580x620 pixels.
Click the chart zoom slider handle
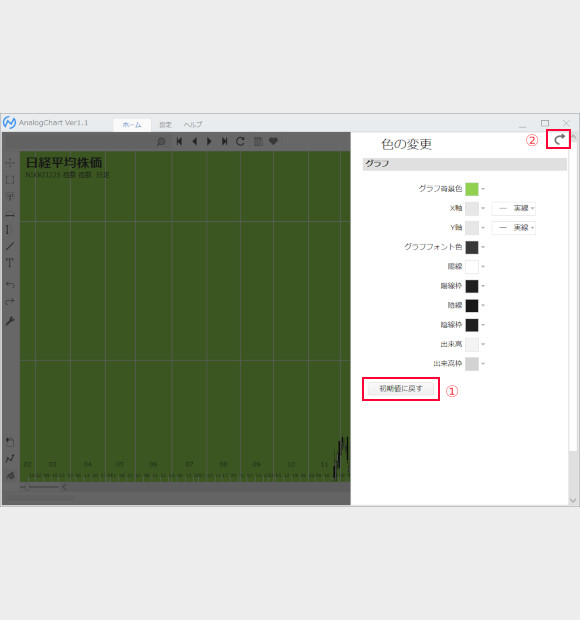pyautogui.click(x=27, y=487)
